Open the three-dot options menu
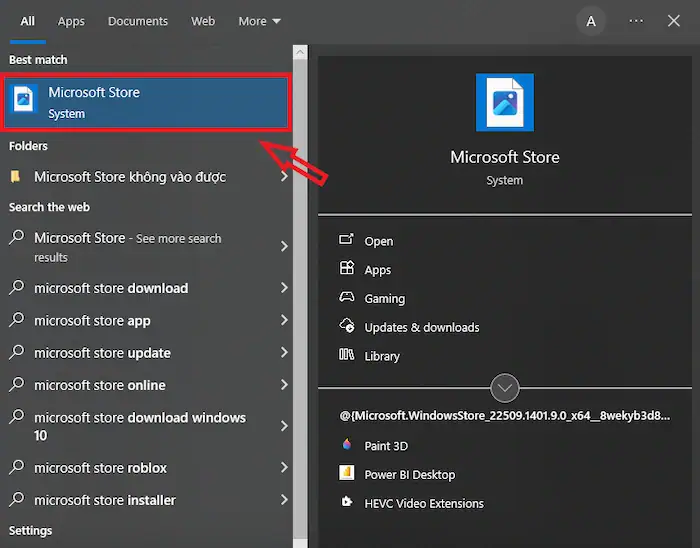 tap(636, 21)
